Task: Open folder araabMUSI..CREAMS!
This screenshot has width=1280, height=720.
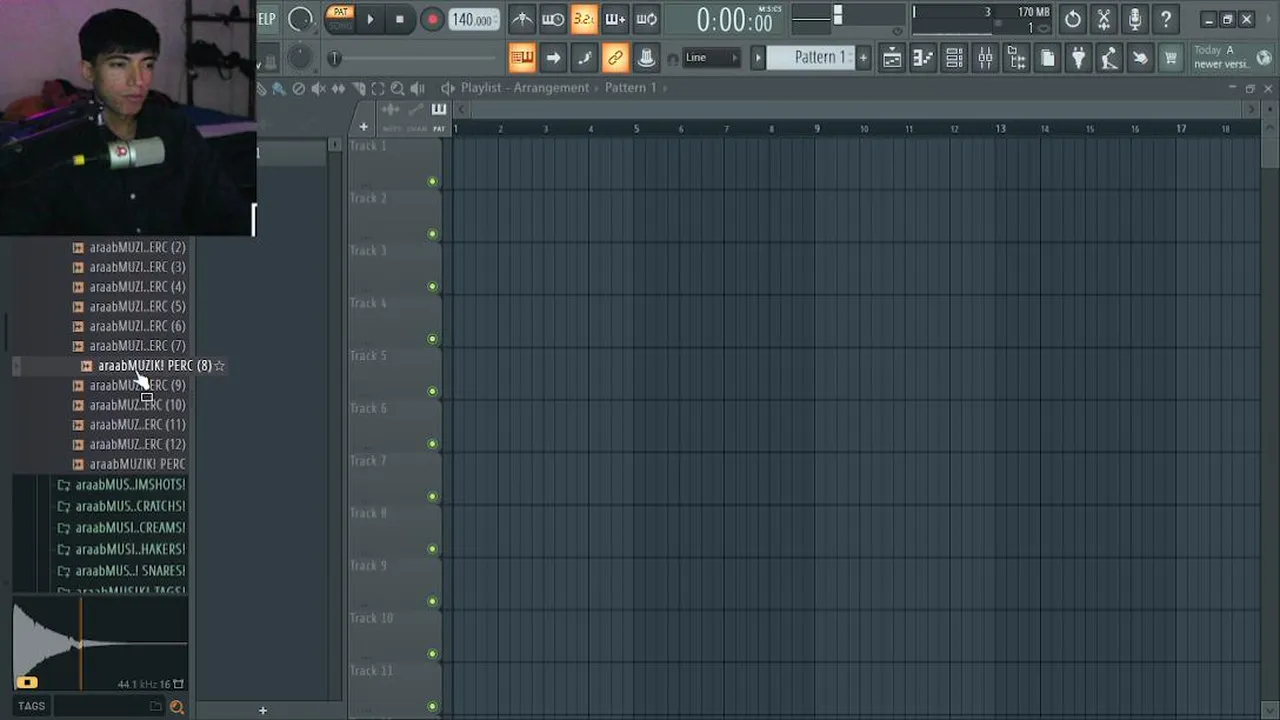Action: click(x=130, y=528)
